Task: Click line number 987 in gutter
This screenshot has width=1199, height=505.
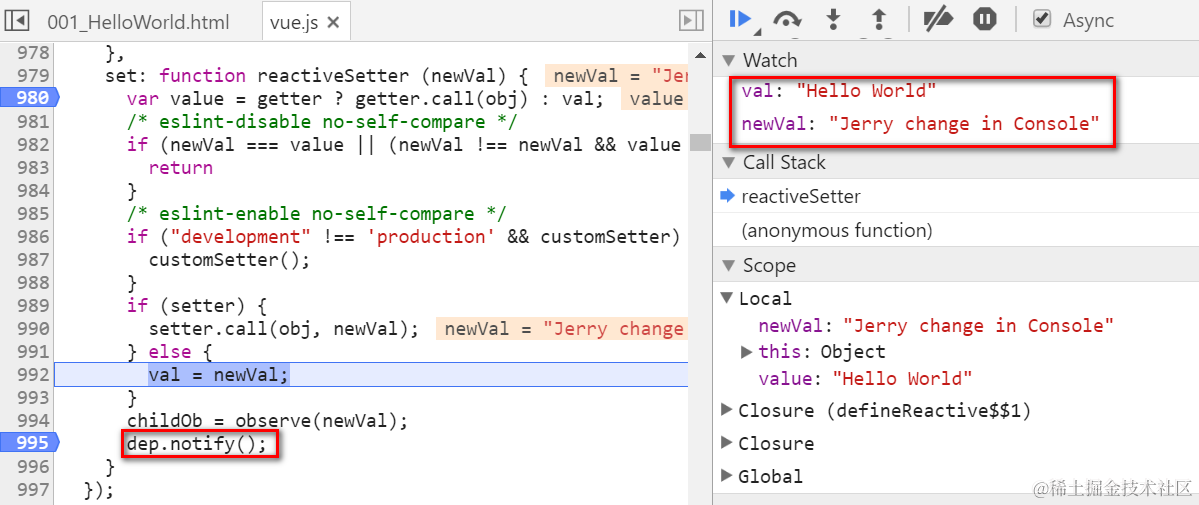Action: click(35, 259)
